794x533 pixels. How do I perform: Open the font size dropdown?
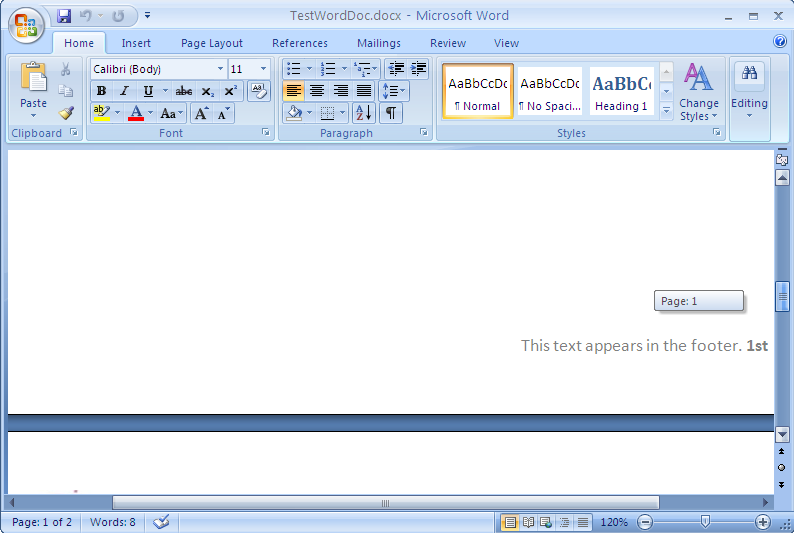coord(264,69)
